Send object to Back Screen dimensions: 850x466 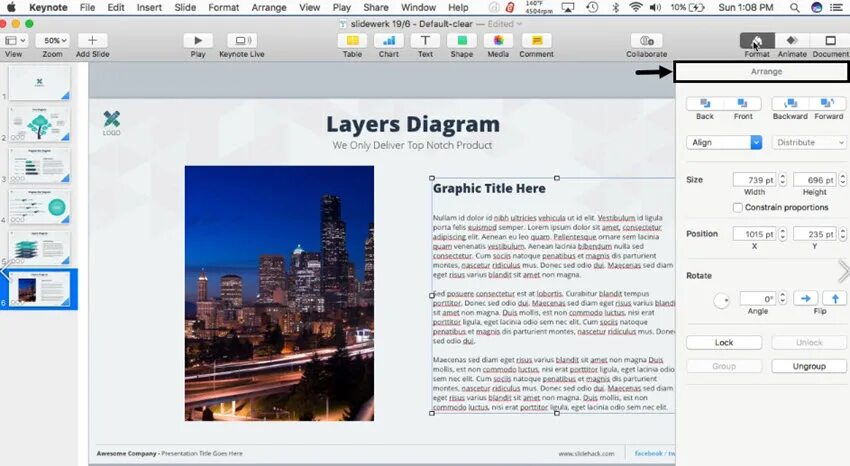(x=705, y=103)
